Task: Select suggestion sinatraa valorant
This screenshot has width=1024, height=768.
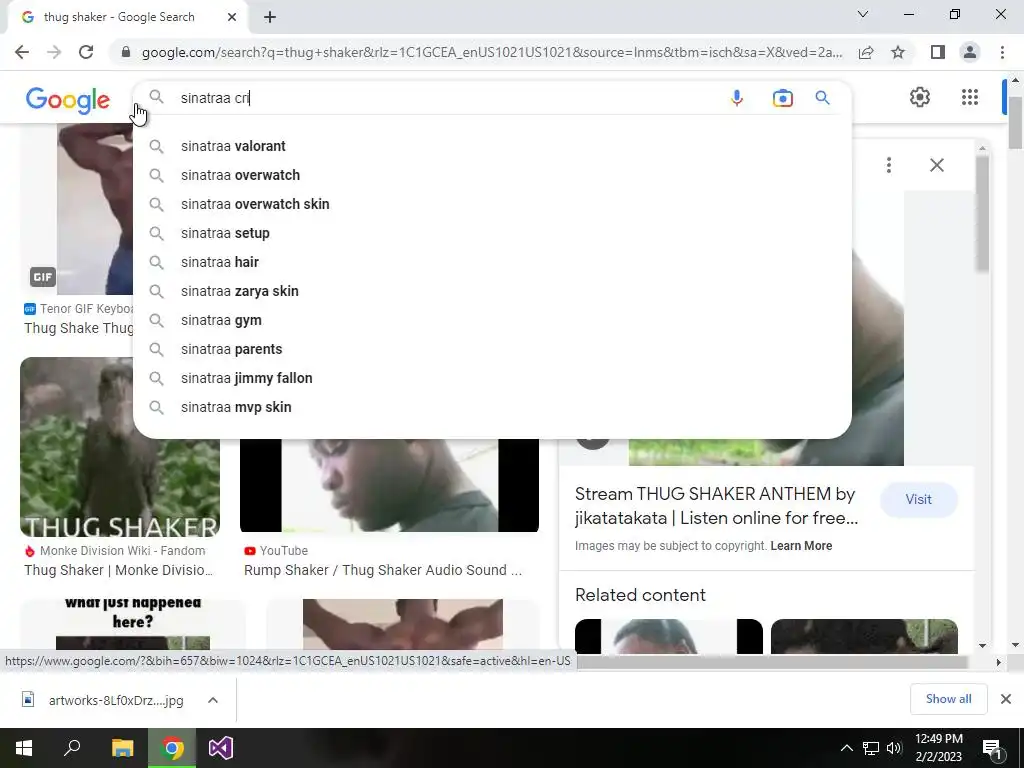Action: pos(492,146)
